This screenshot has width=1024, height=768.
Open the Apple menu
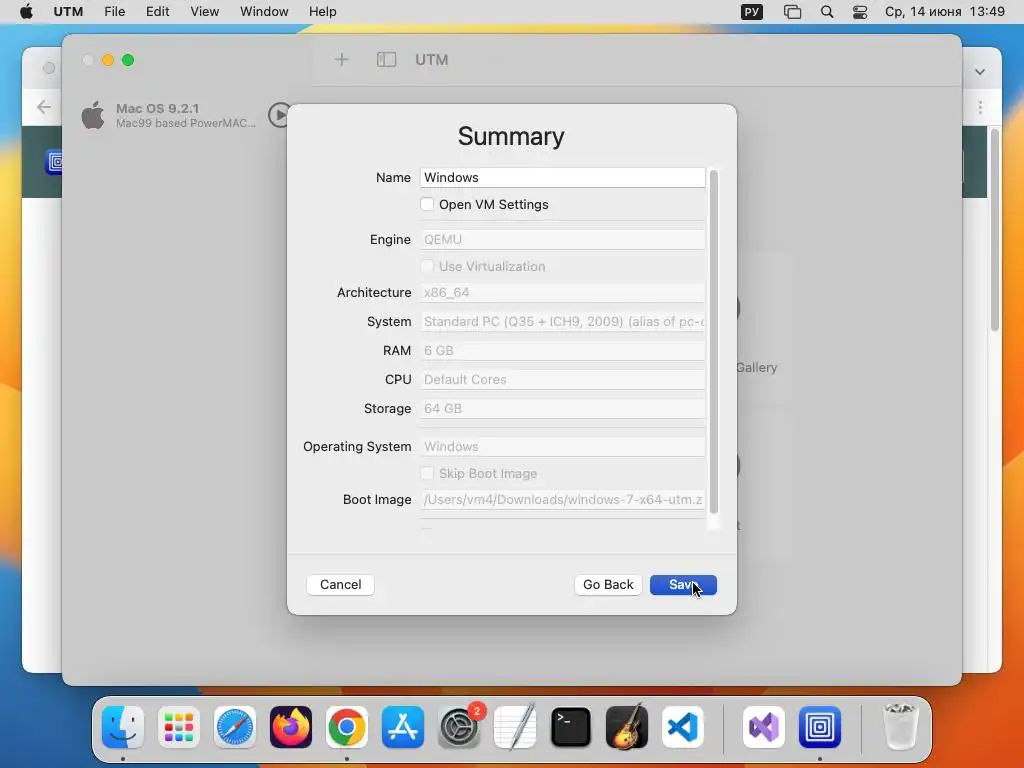tap(26, 12)
